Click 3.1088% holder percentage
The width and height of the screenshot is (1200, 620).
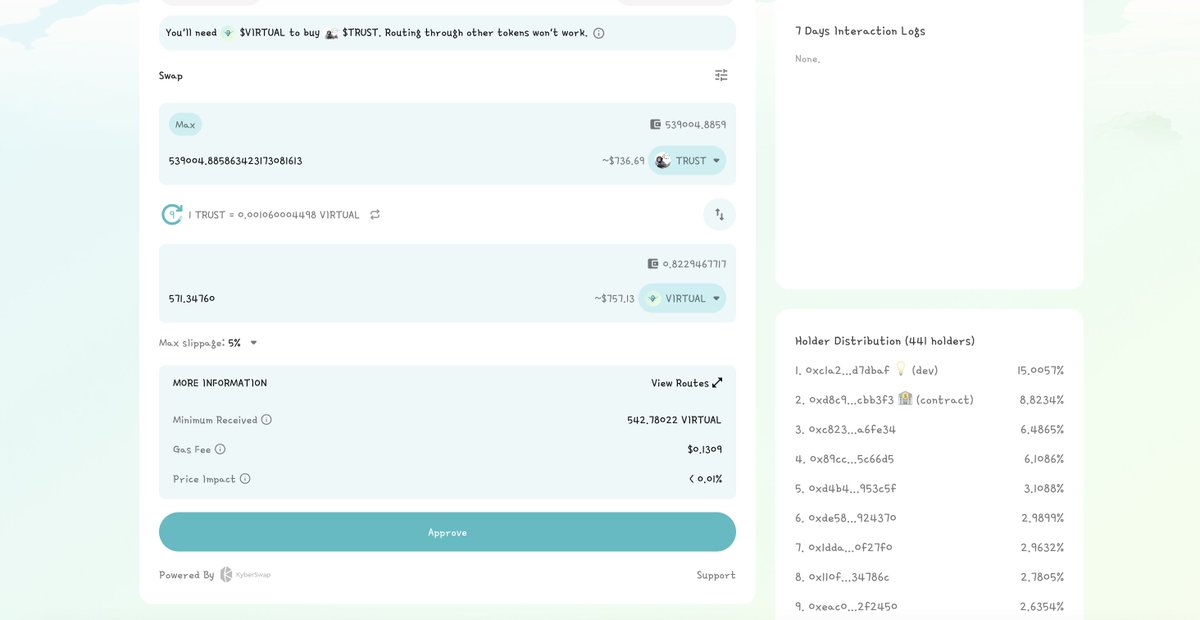(x=1044, y=489)
